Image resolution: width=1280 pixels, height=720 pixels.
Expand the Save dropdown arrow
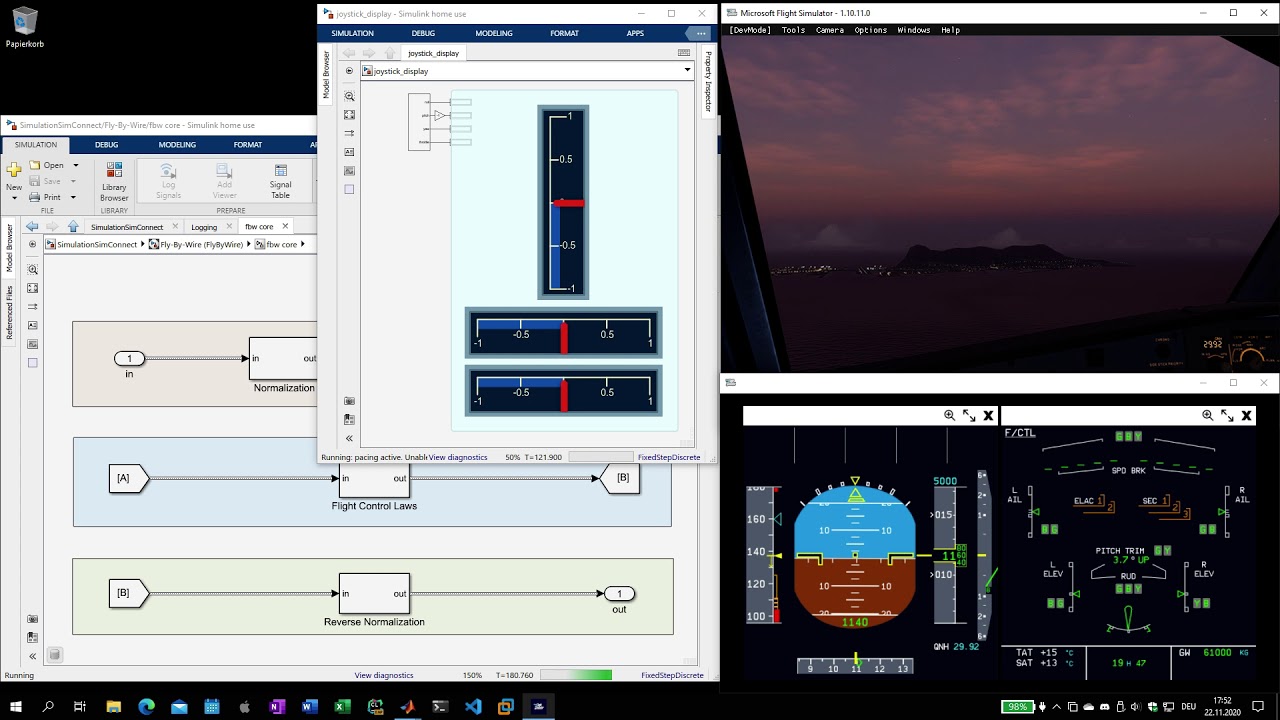(x=75, y=181)
